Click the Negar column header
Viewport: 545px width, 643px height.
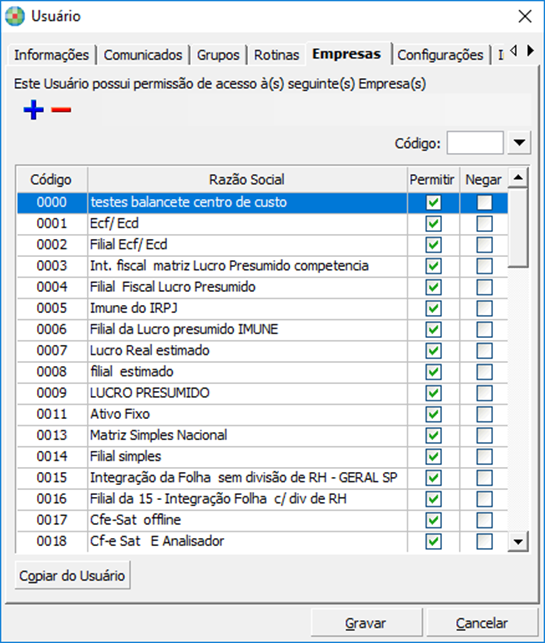483,180
